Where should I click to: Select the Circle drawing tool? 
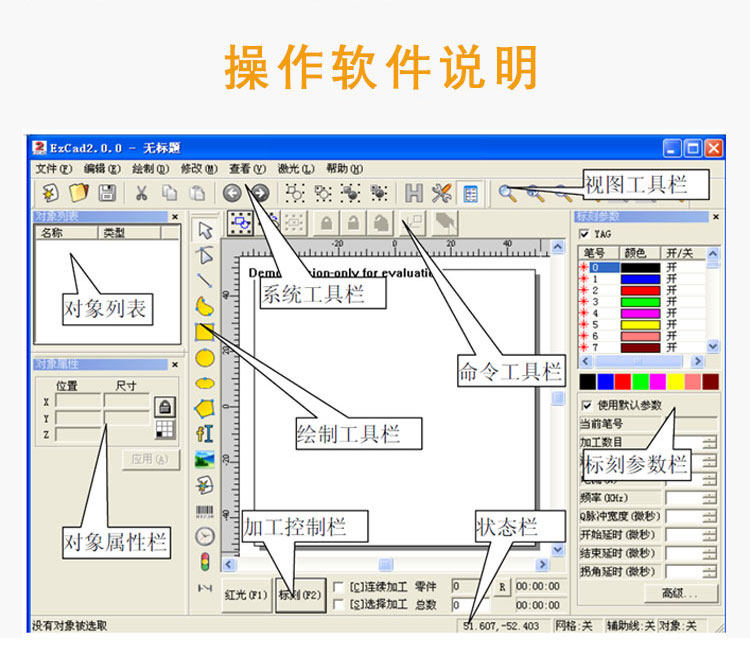click(x=205, y=358)
